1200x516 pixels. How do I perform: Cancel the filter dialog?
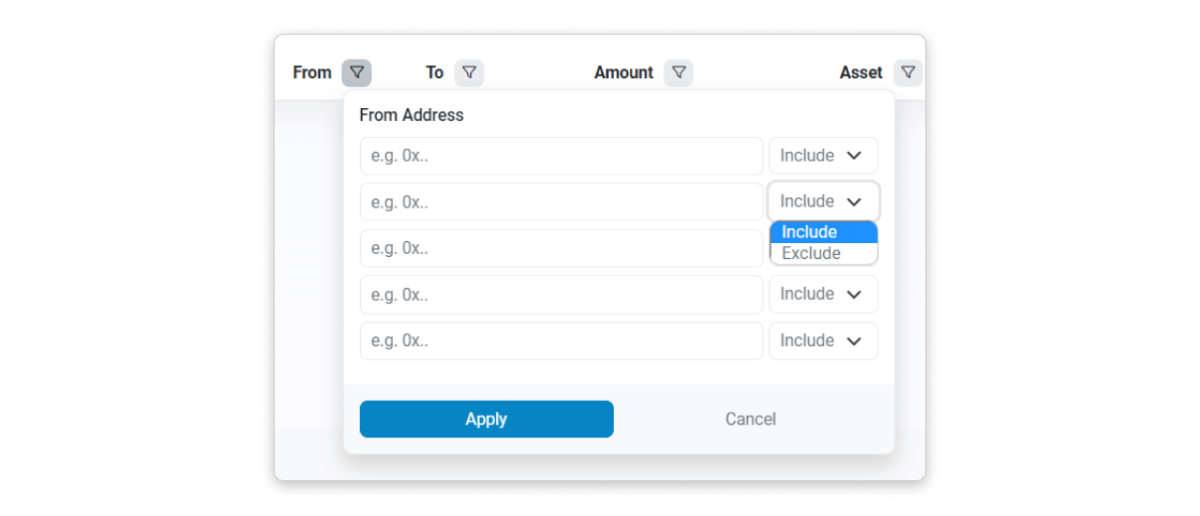[750, 419]
